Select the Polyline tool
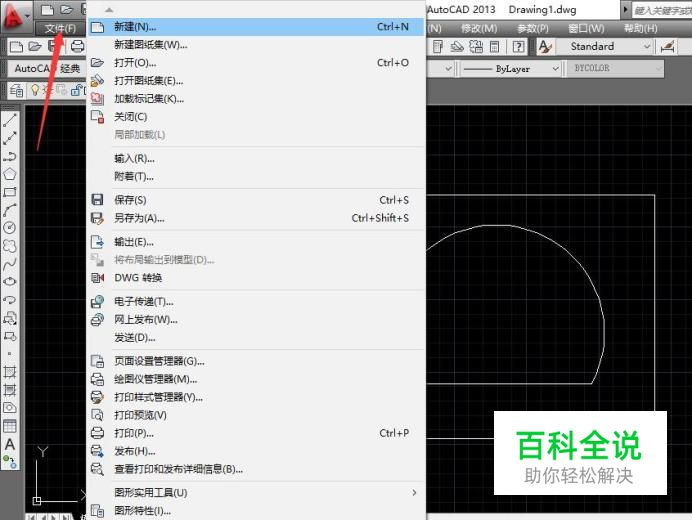The image size is (692, 520). (x=10, y=156)
